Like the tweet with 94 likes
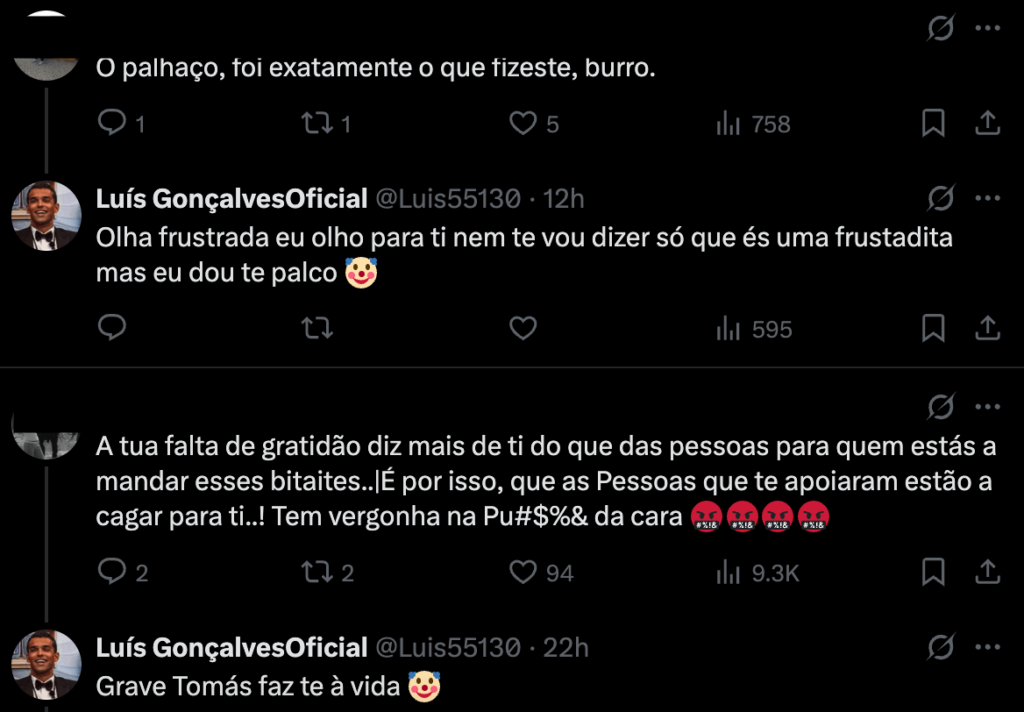 point(523,572)
